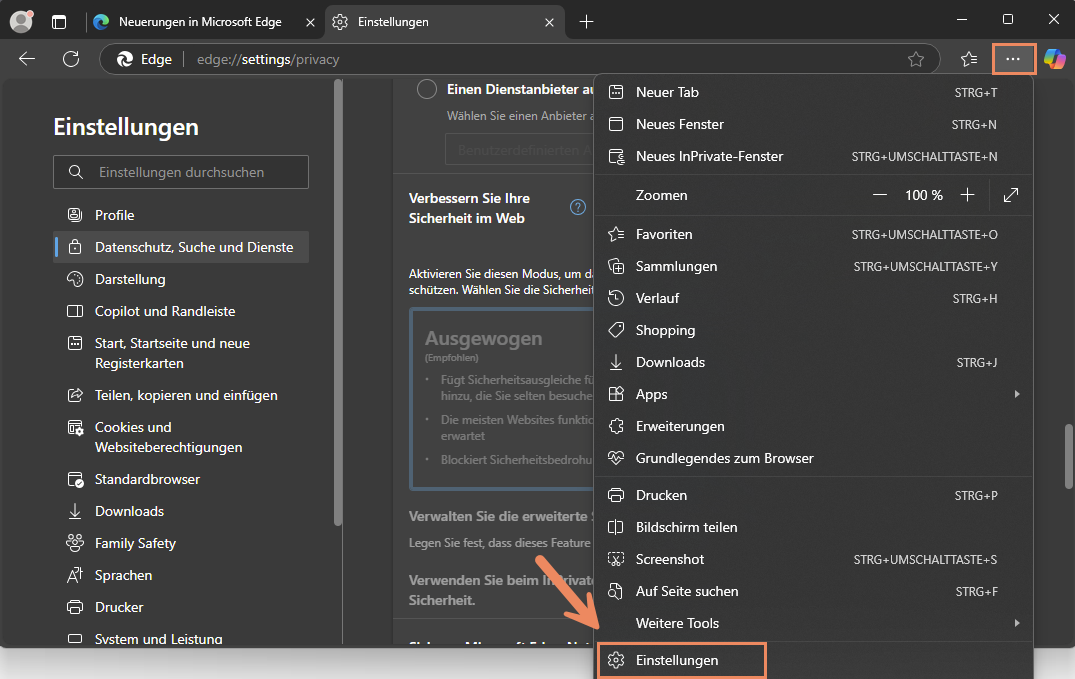
Task: Decrease zoom with the minus button
Action: (880, 195)
